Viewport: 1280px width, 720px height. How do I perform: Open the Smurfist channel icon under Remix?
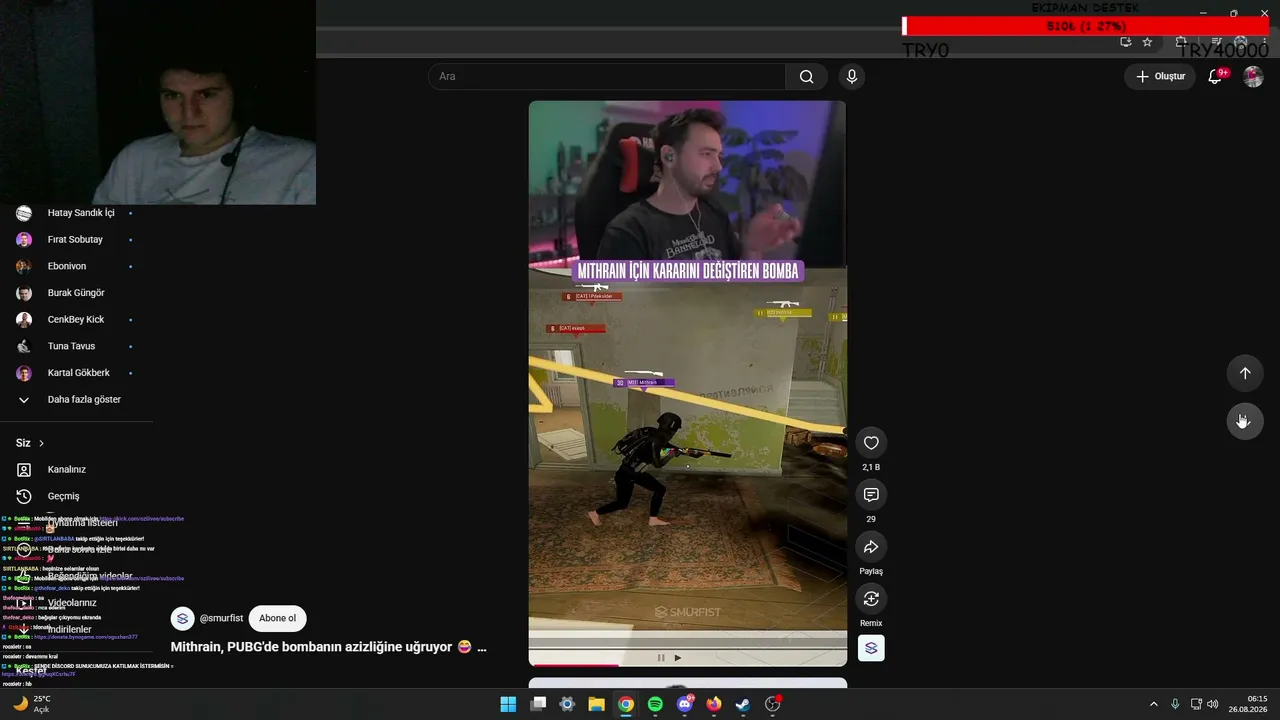(x=871, y=648)
